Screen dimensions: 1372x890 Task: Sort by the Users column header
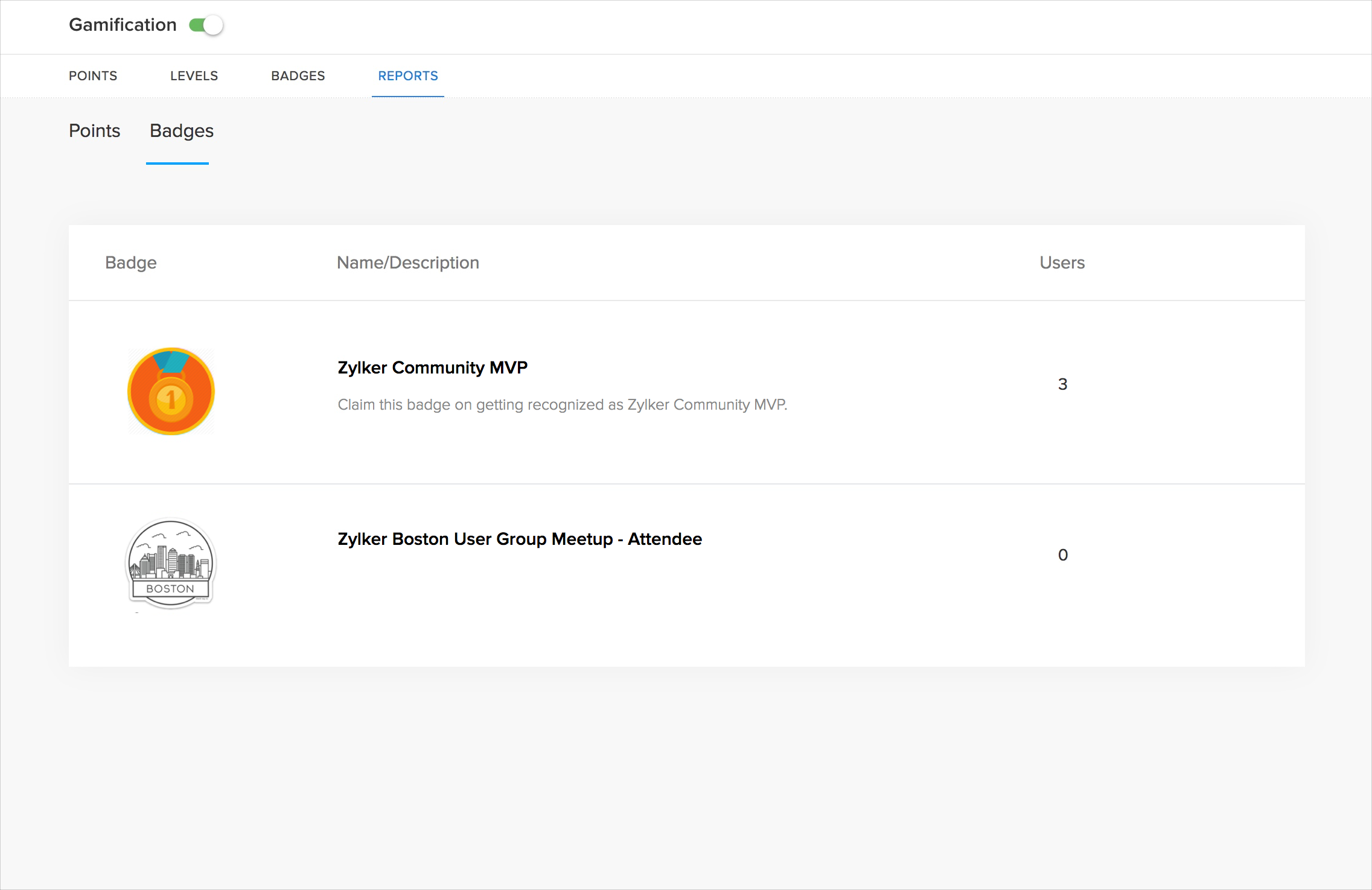(1062, 262)
